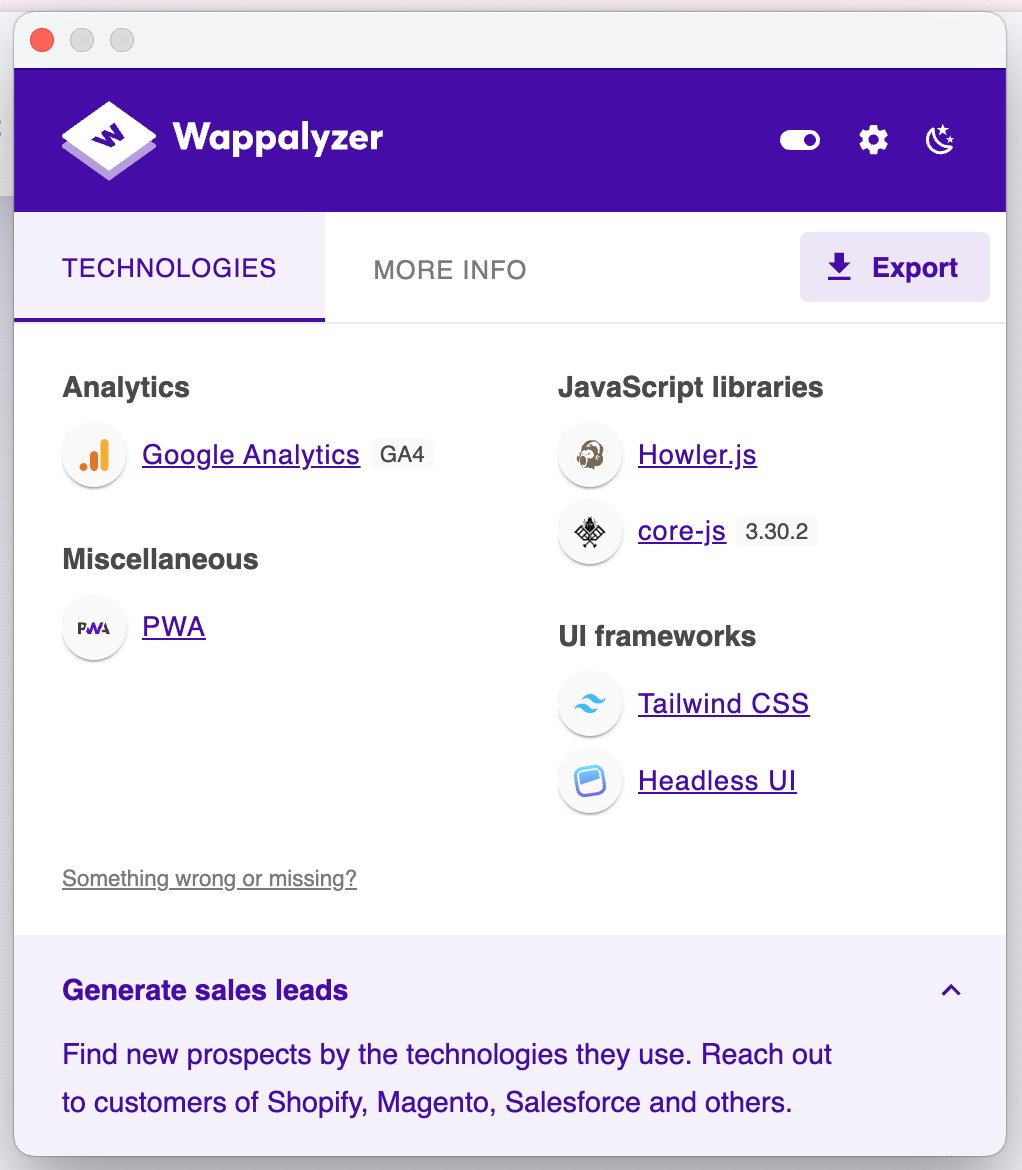Click the Wappalyzer title text
This screenshot has height=1170, width=1022.
278,139
